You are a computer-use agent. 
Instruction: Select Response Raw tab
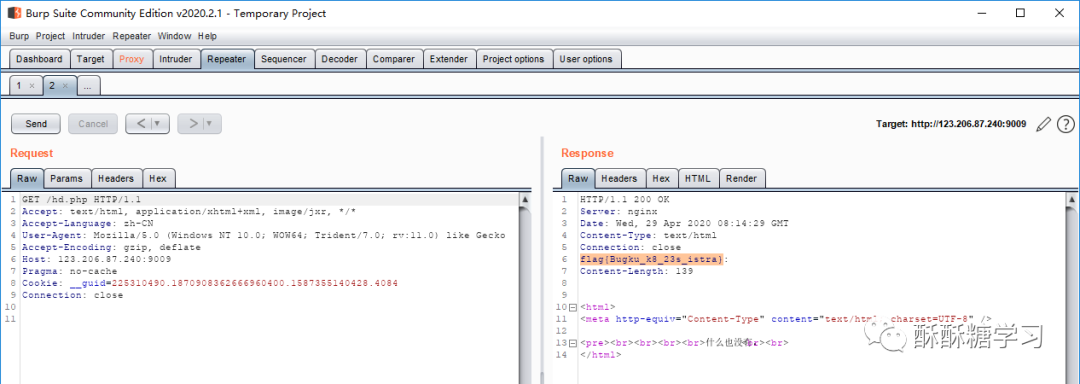tap(578, 178)
